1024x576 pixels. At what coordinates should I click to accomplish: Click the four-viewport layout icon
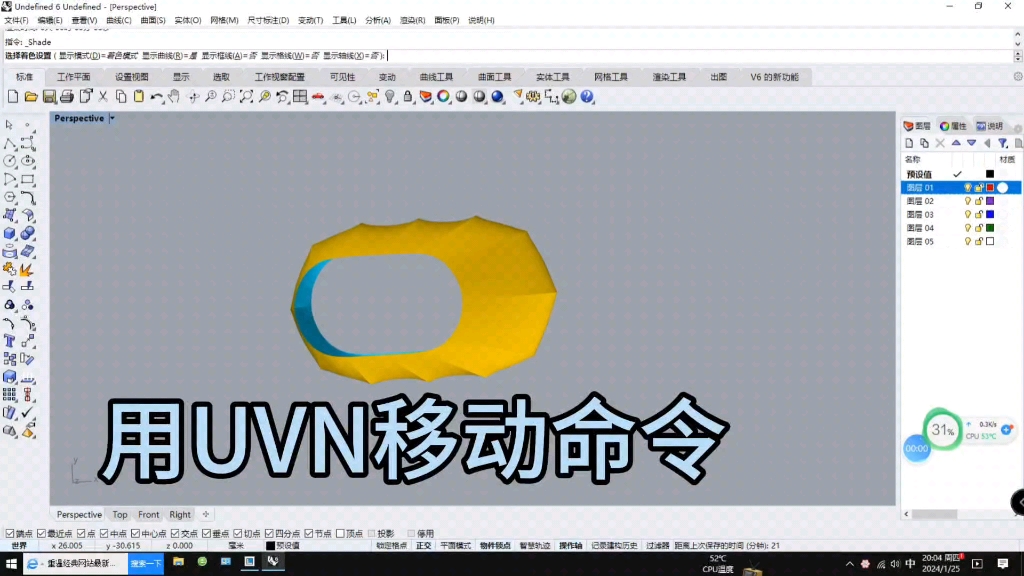[x=300, y=97]
